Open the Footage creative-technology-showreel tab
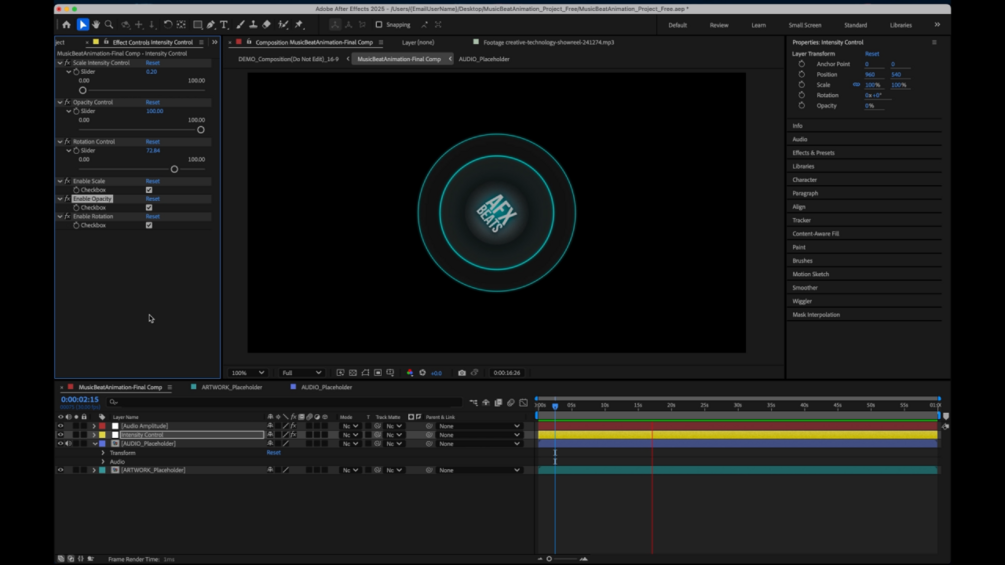This screenshot has width=1005, height=565. [x=548, y=42]
